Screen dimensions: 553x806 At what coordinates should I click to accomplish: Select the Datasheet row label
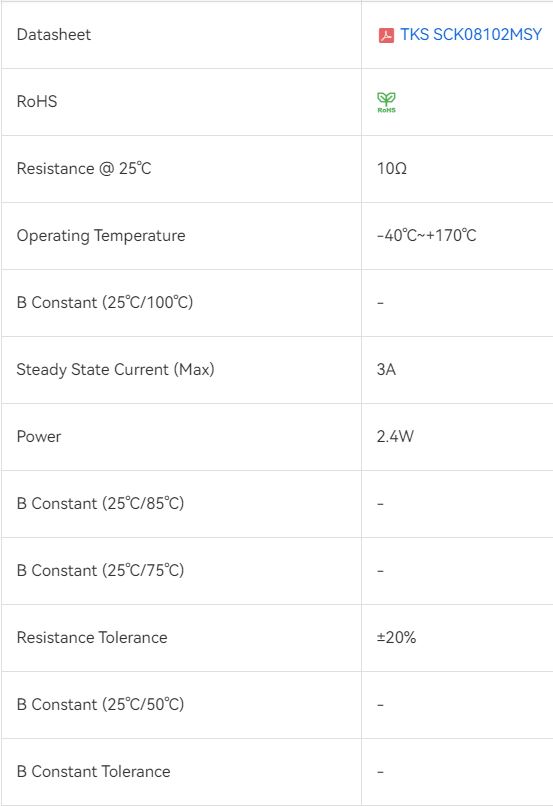pyautogui.click(x=53, y=34)
